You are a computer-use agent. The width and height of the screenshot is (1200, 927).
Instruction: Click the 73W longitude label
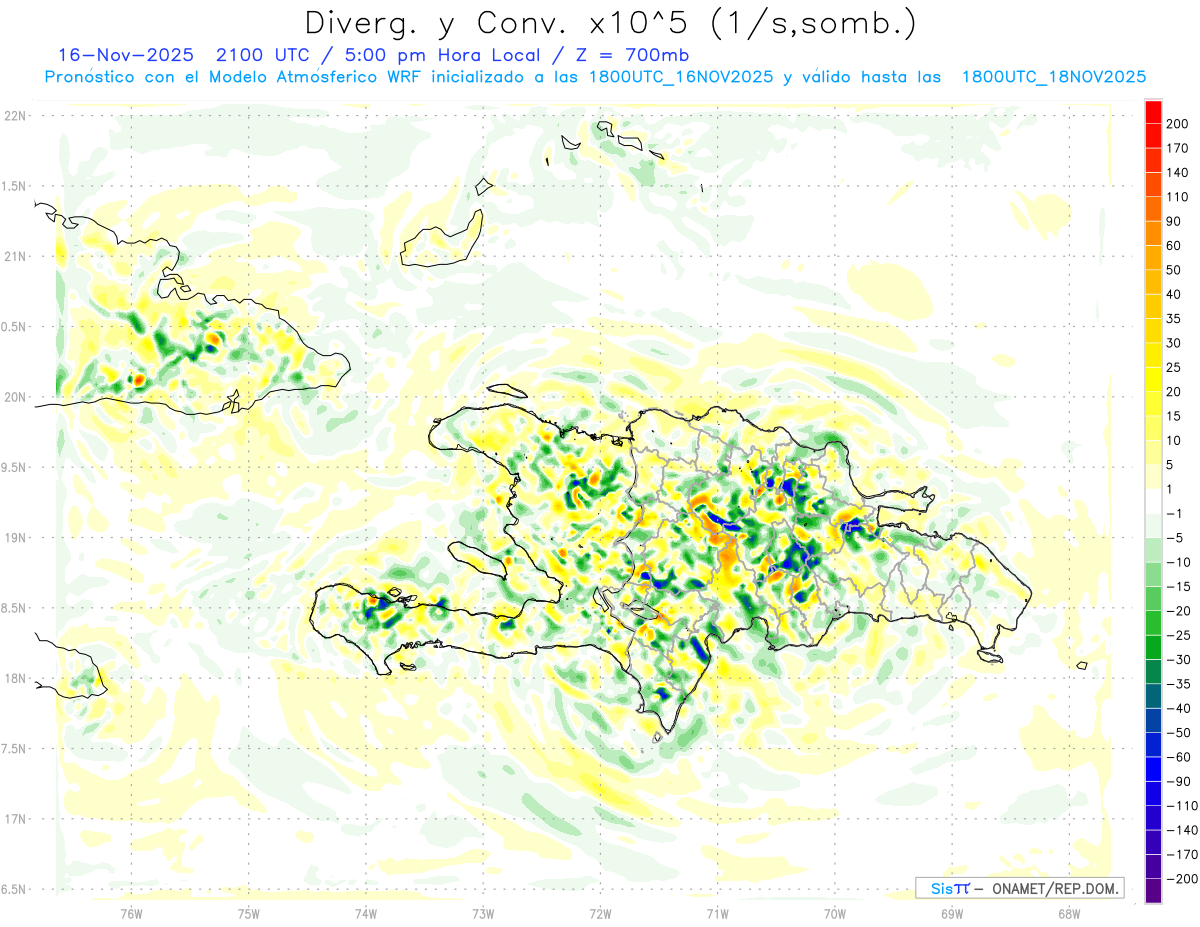click(x=483, y=914)
